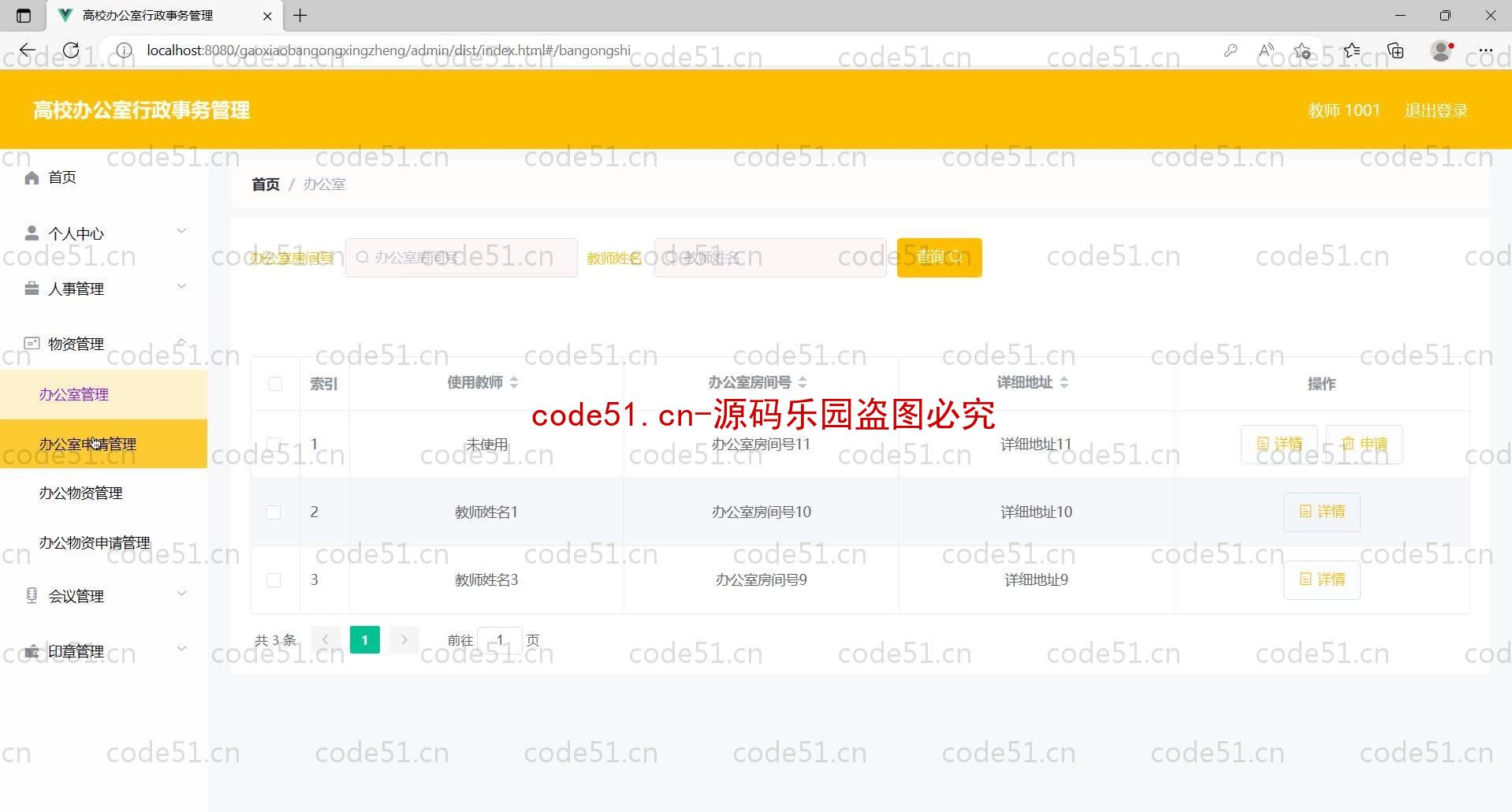Open 详情 for 办公室房间号10 row
This screenshot has width=1512, height=812.
point(1322,512)
